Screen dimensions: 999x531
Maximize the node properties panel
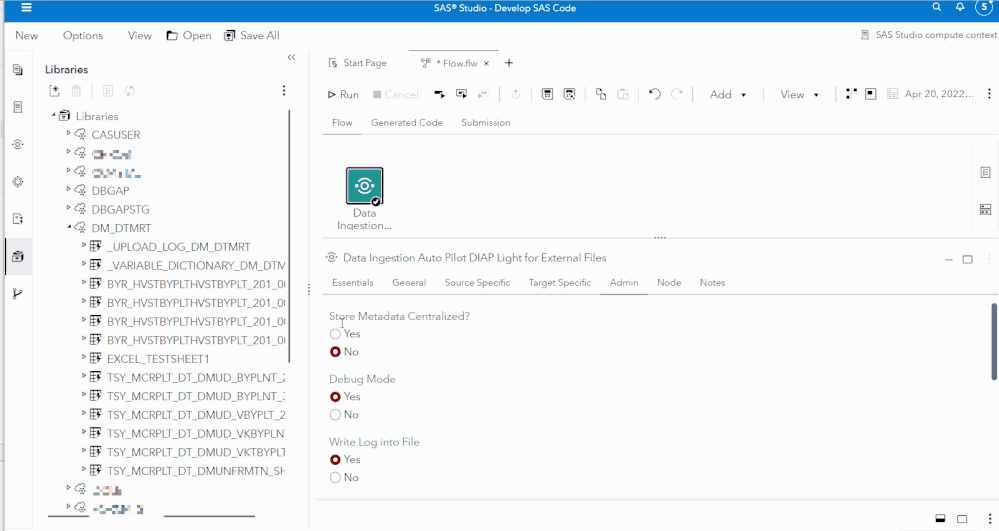(x=967, y=259)
